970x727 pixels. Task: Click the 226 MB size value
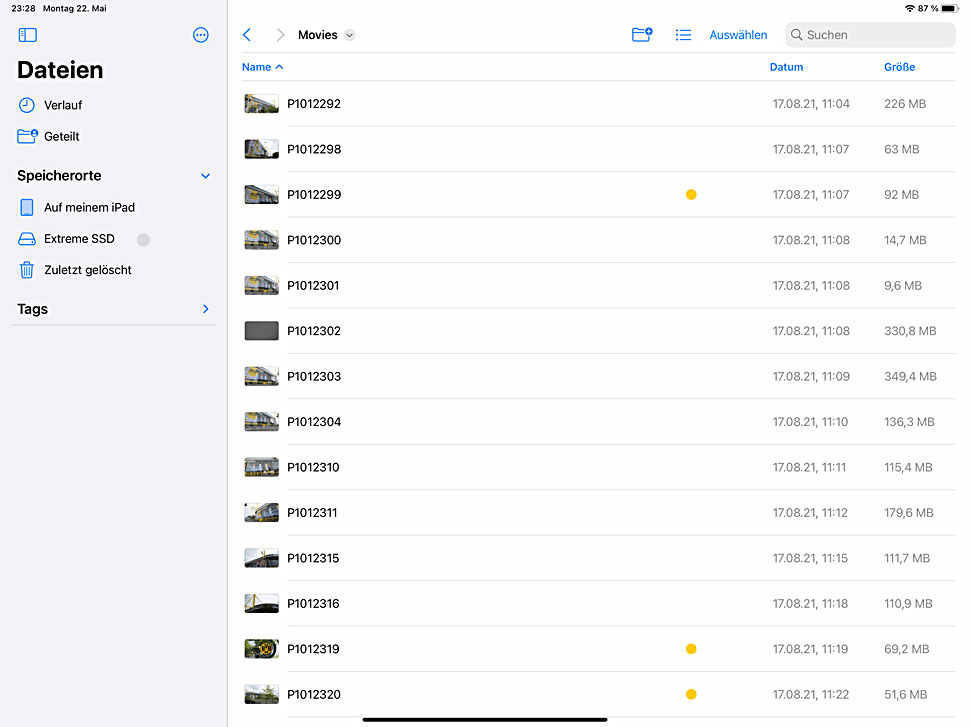[904, 104]
